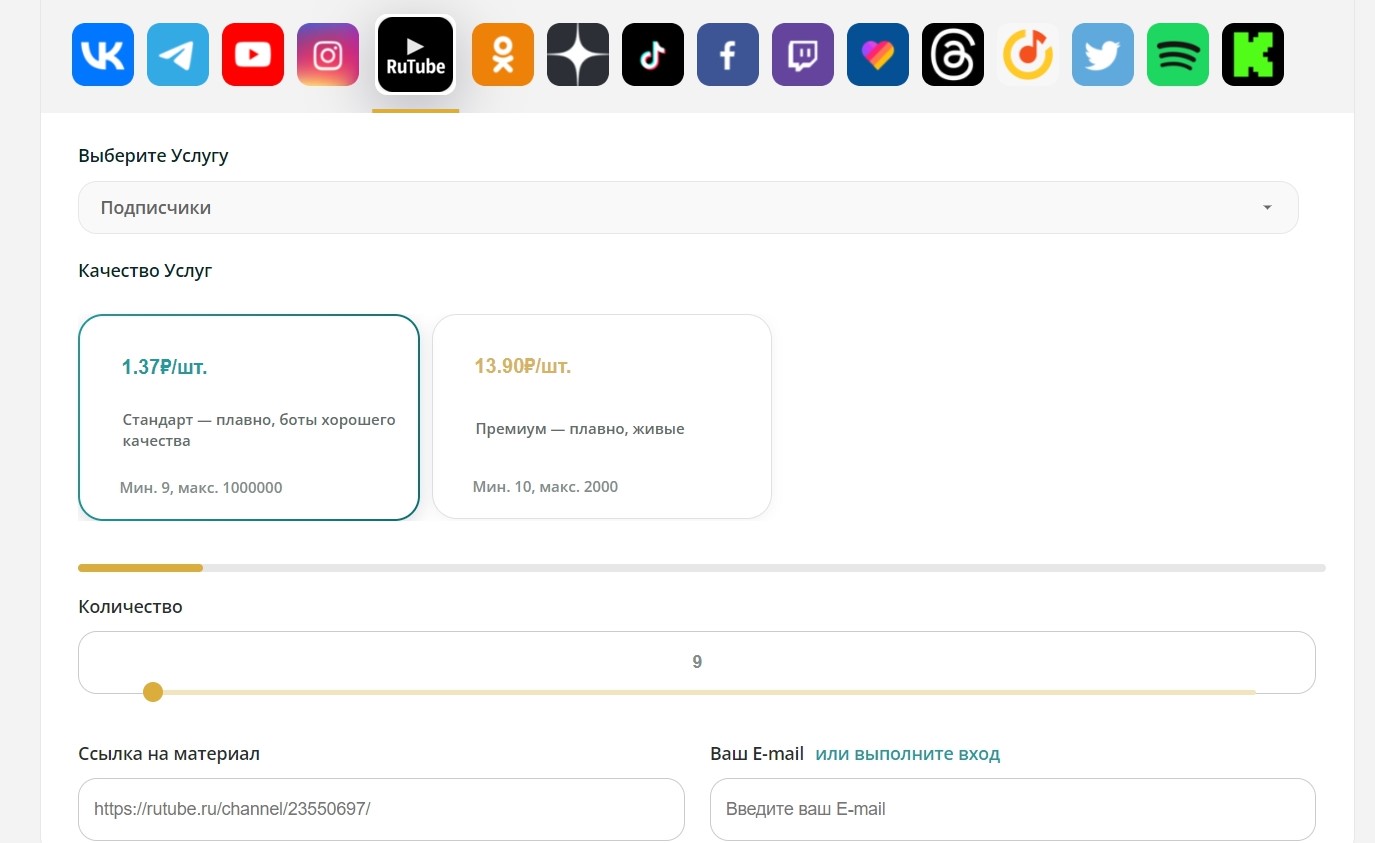
Task: Pick the green Kick icon
Action: [1253, 54]
